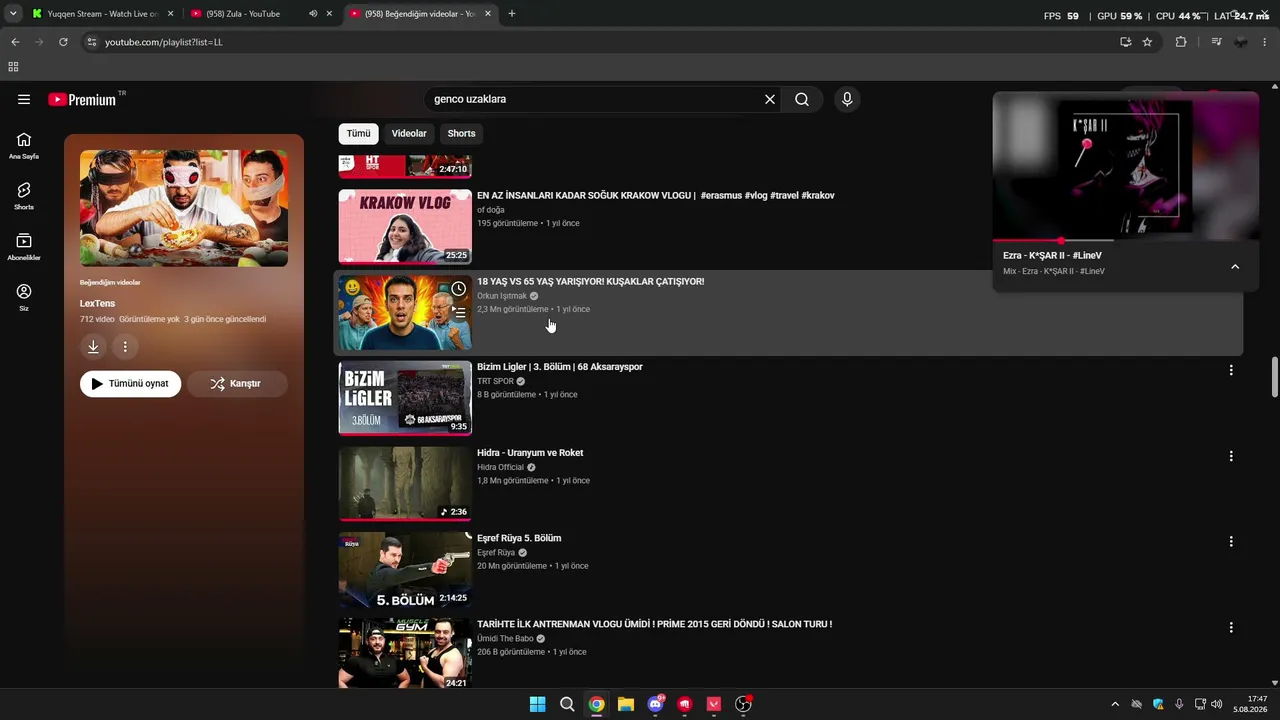This screenshot has width=1280, height=720.
Task: Open the of doğa channel link
Action: [x=491, y=210]
